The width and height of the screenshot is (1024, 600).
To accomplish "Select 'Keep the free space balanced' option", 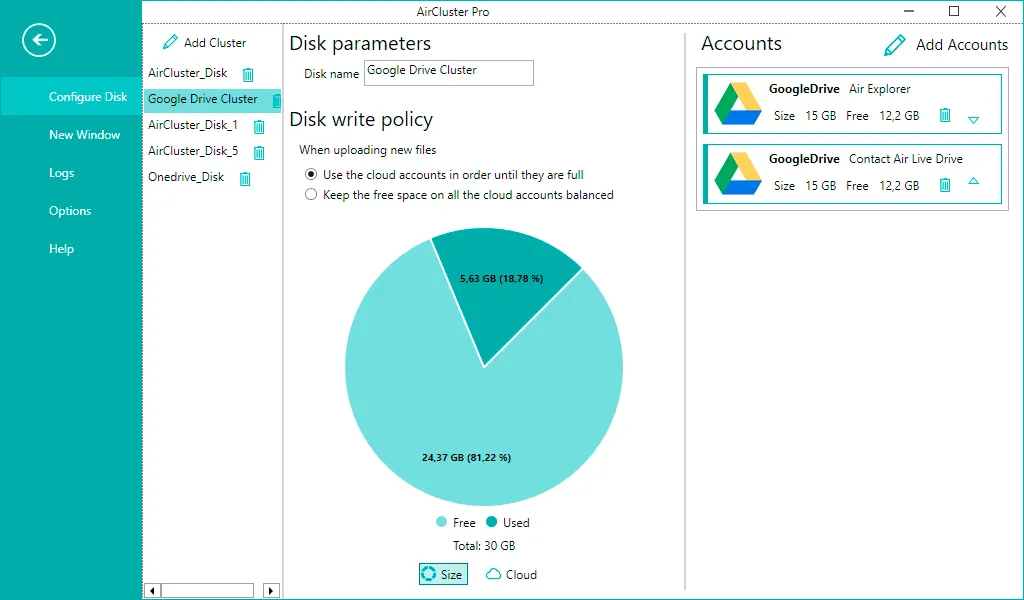I will 311,195.
